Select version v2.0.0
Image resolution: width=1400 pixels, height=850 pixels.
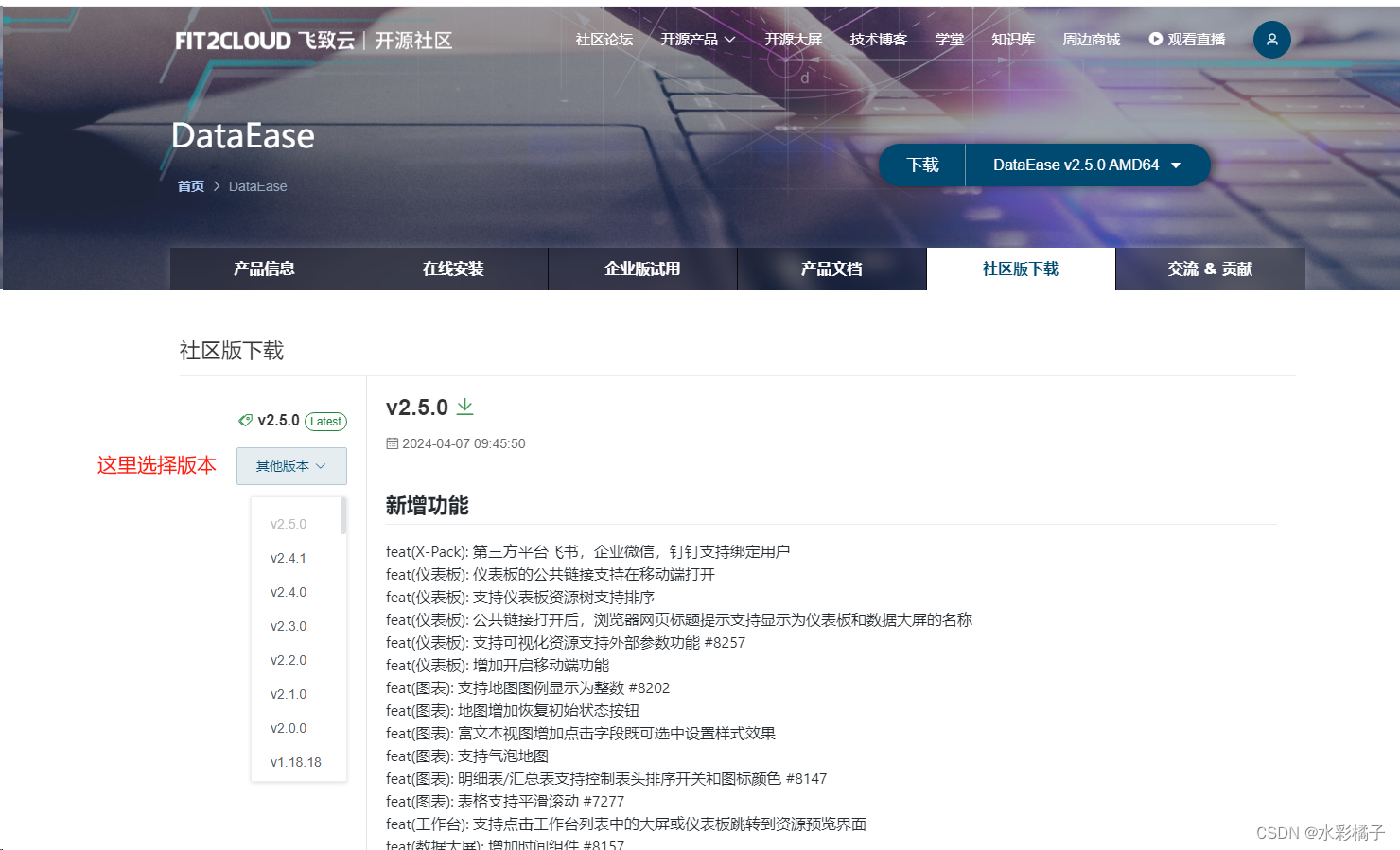[x=289, y=728]
